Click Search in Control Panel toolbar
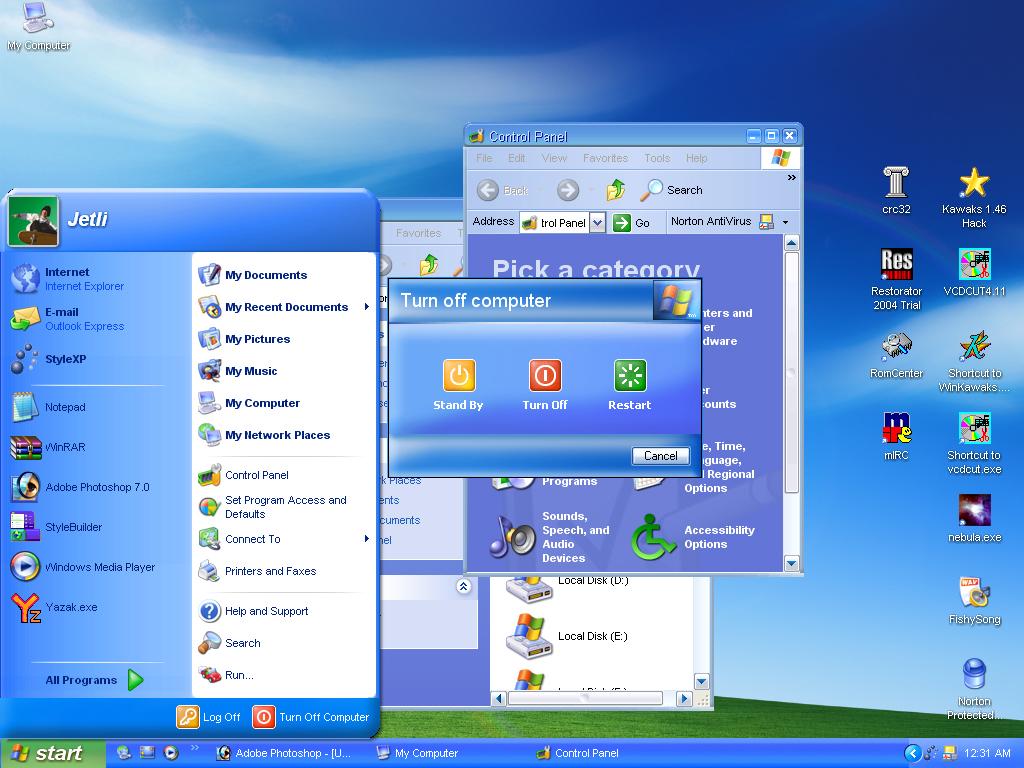The height and width of the screenshot is (768, 1024). pyautogui.click(x=671, y=190)
